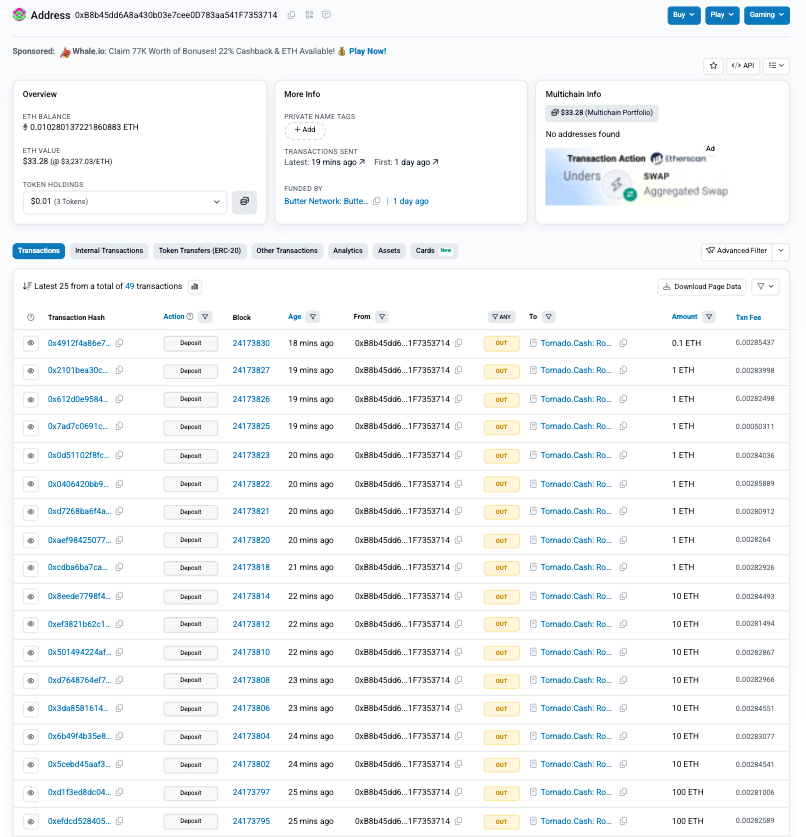This screenshot has width=806, height=837.
Task: Switch to the Internal Transactions tab
Action: coord(109,251)
